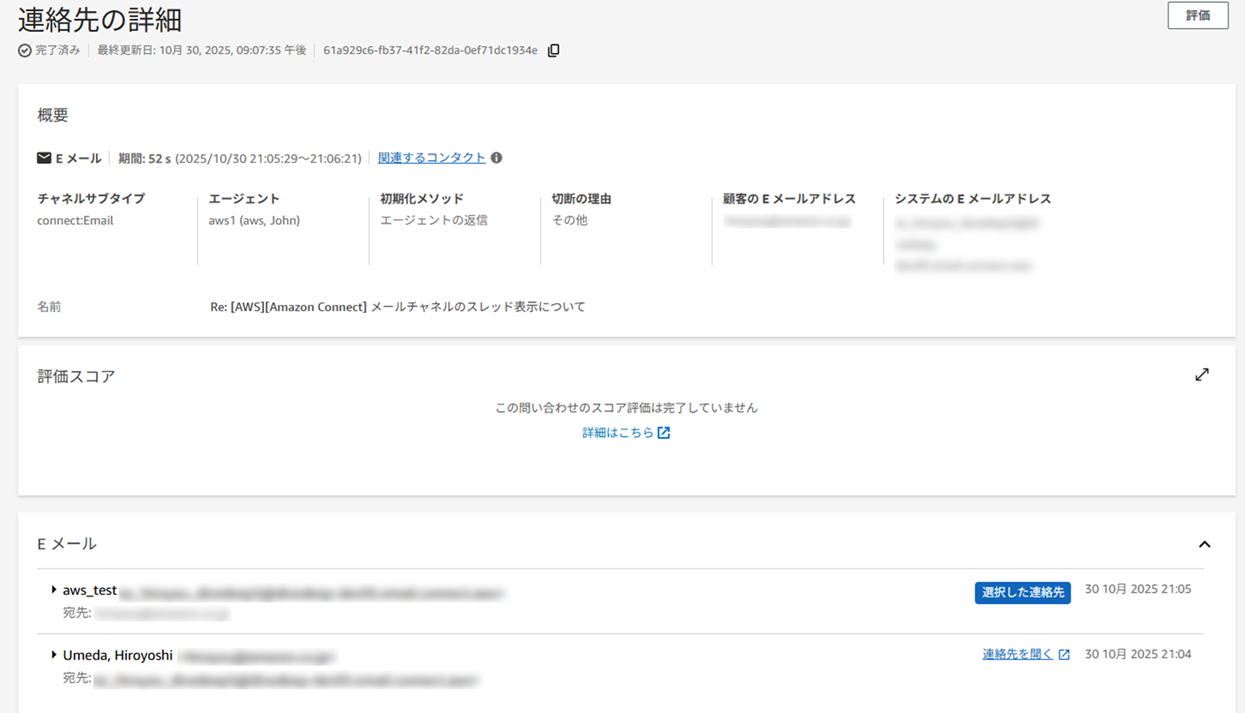Click the envelope icon beside E メール
The image size is (1245, 713).
44,158
